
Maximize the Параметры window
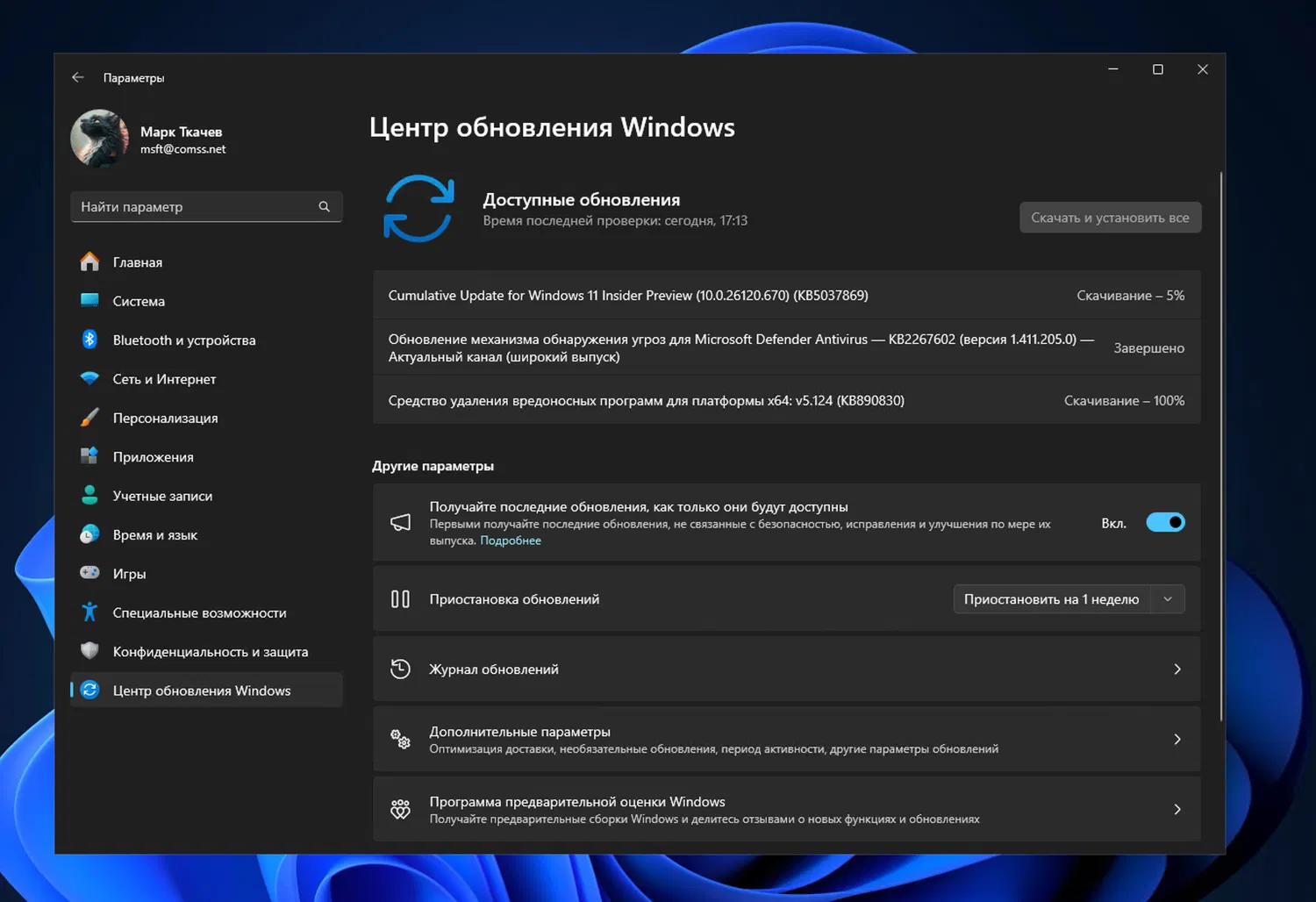(1158, 69)
